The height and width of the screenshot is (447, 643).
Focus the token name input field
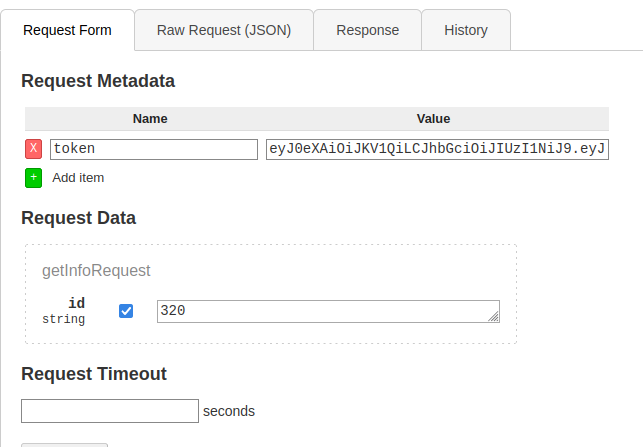(154, 149)
